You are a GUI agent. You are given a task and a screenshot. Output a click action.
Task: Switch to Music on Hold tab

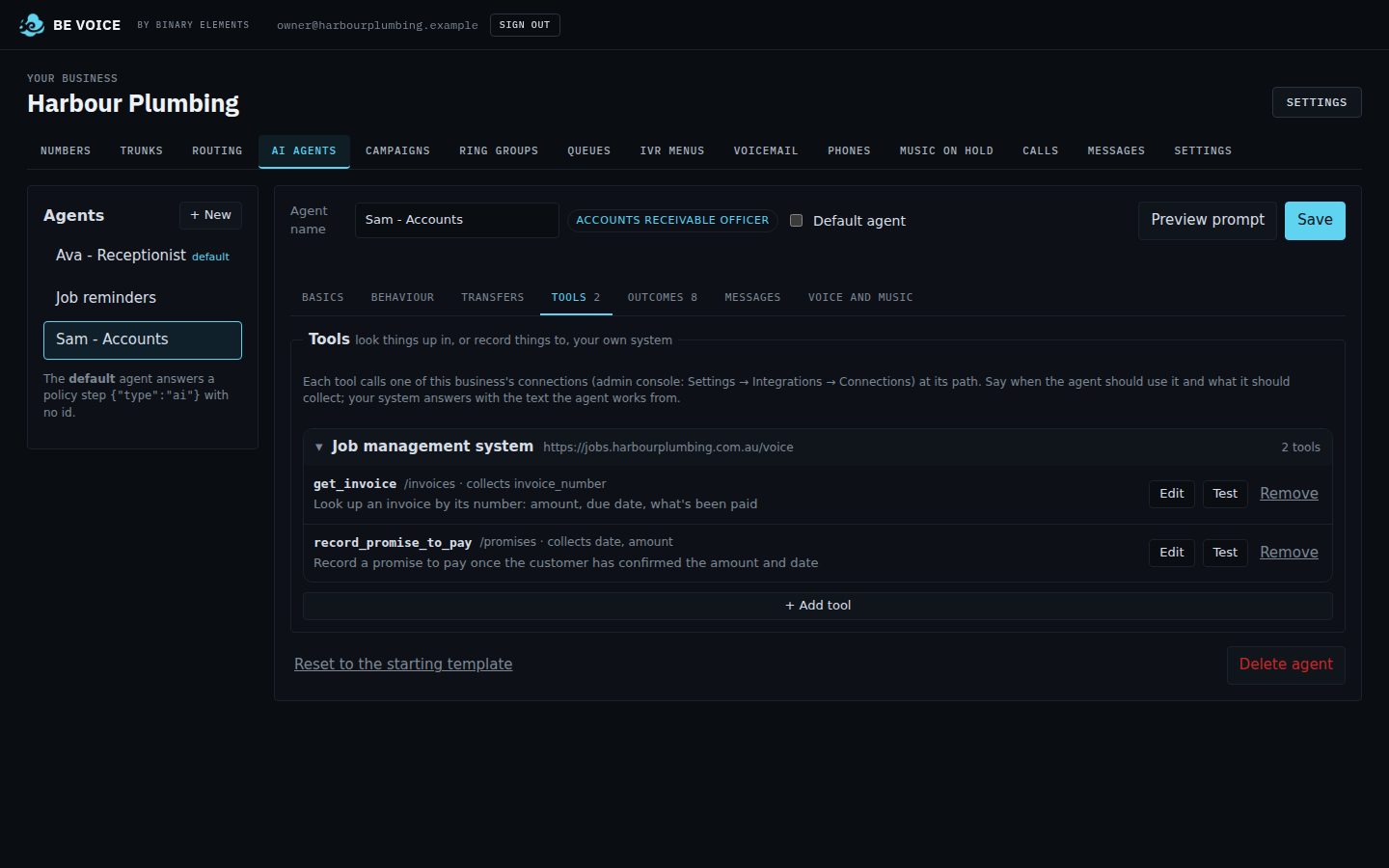[x=946, y=151]
